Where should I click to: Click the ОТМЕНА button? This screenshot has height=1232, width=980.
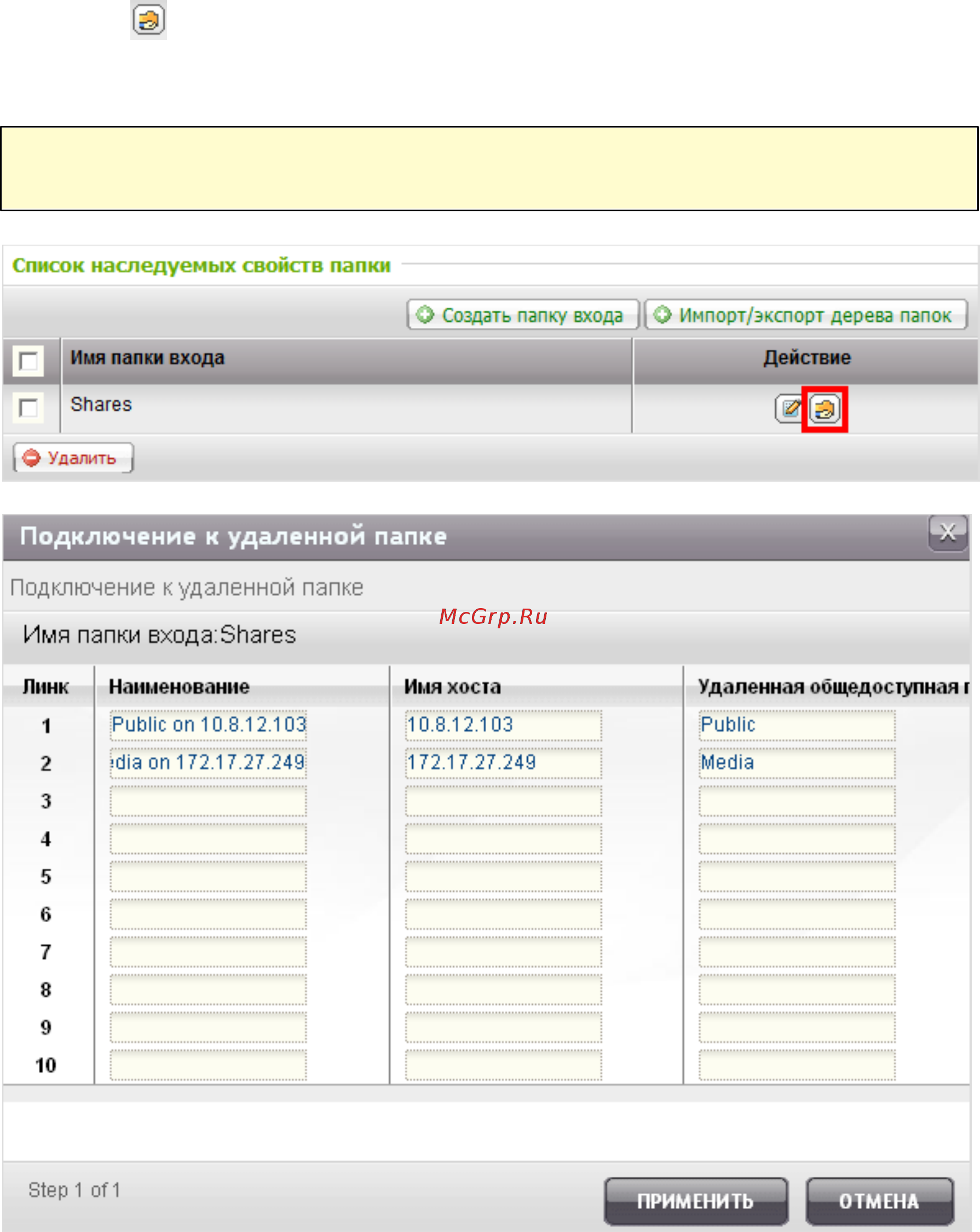click(879, 1201)
